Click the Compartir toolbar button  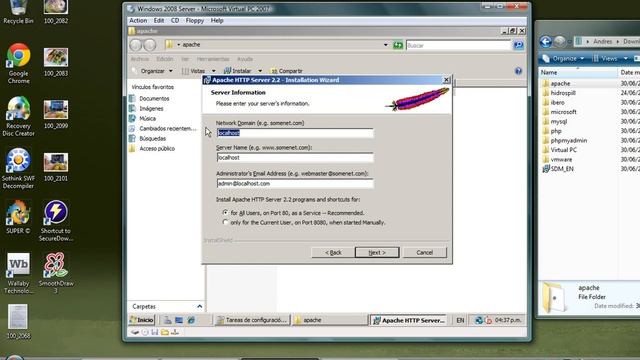[x=287, y=71]
